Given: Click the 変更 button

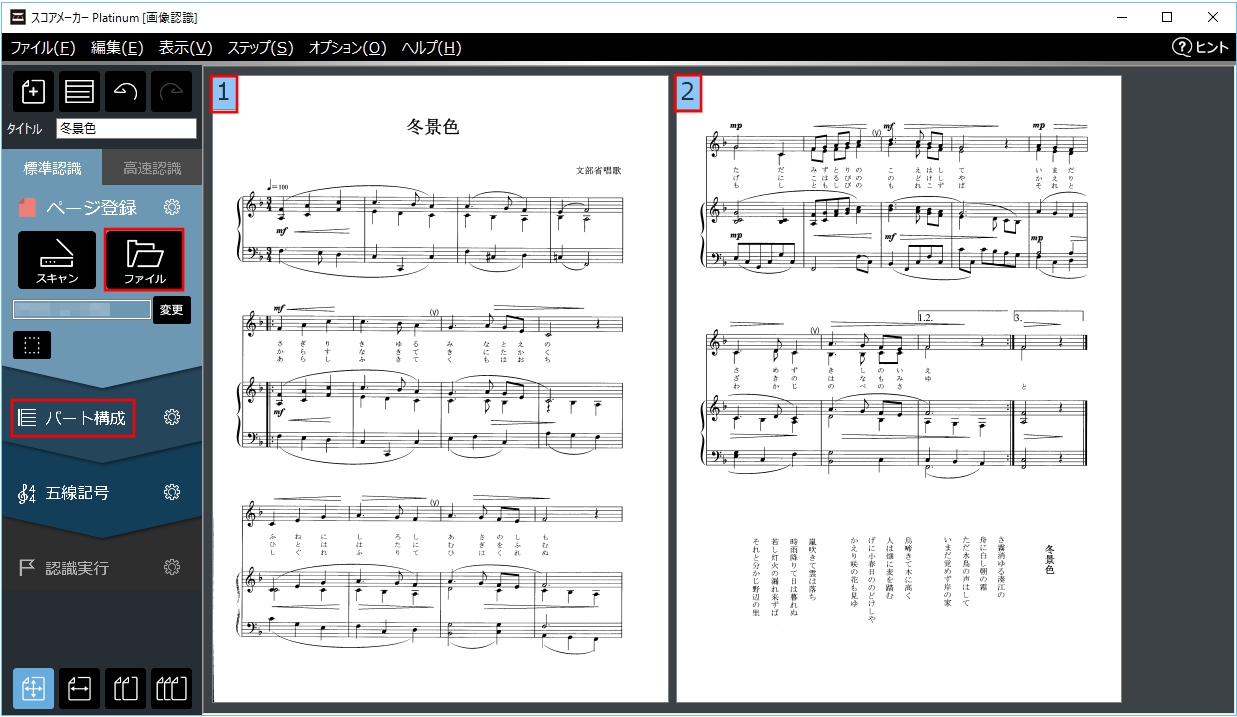Looking at the screenshot, I should tap(172, 310).
